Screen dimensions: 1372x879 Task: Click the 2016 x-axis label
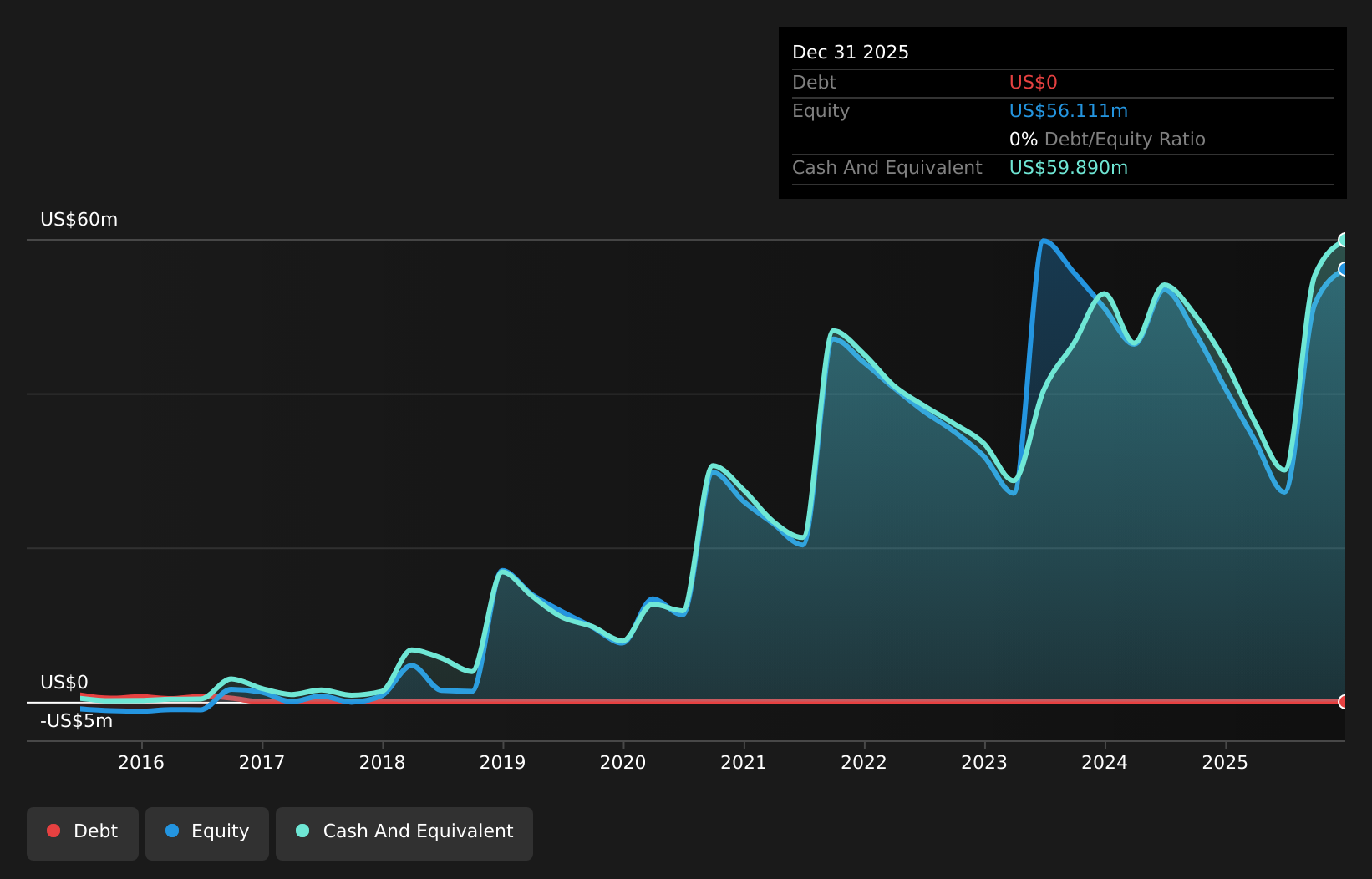tap(141, 762)
